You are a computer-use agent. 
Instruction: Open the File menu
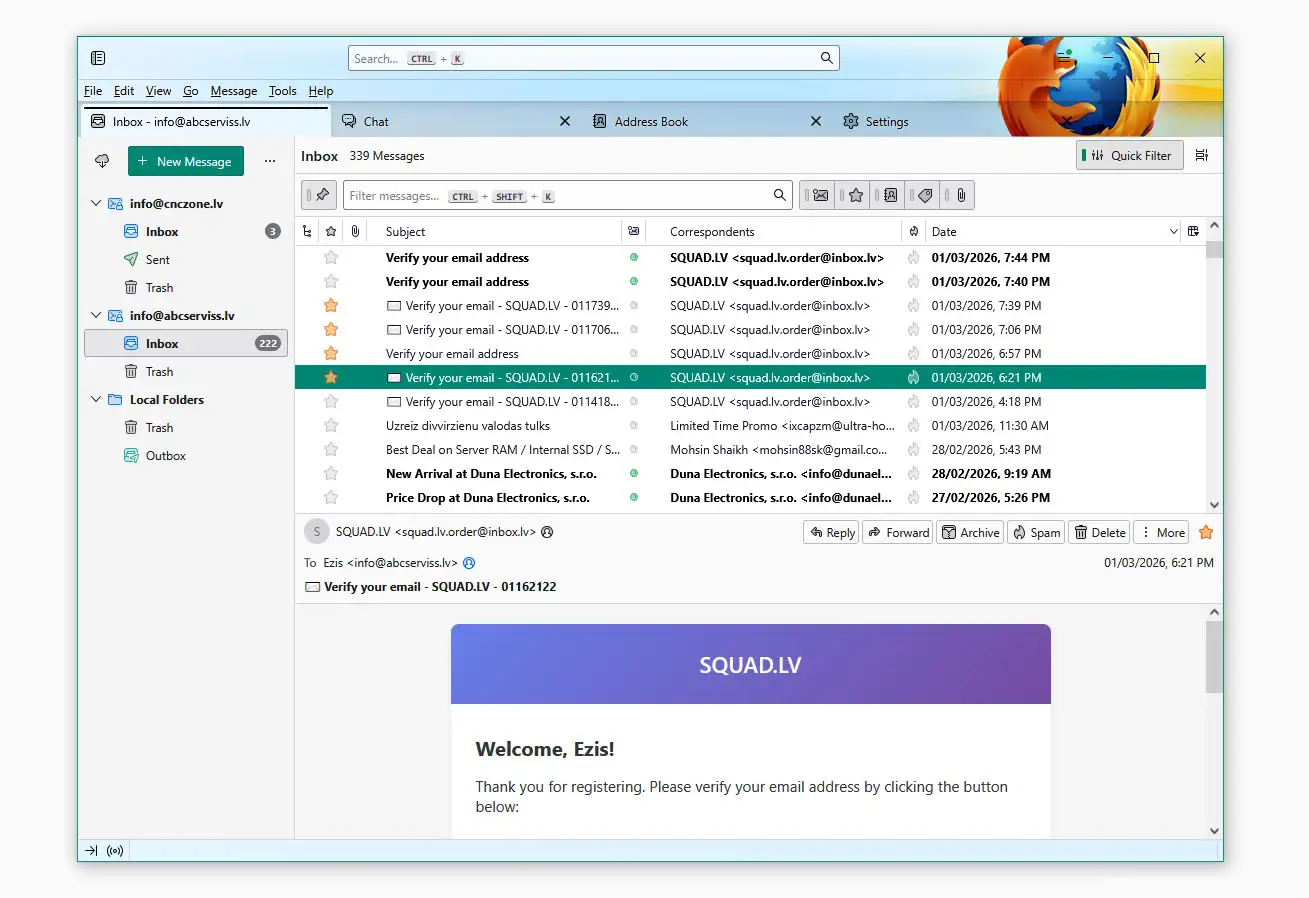click(93, 90)
